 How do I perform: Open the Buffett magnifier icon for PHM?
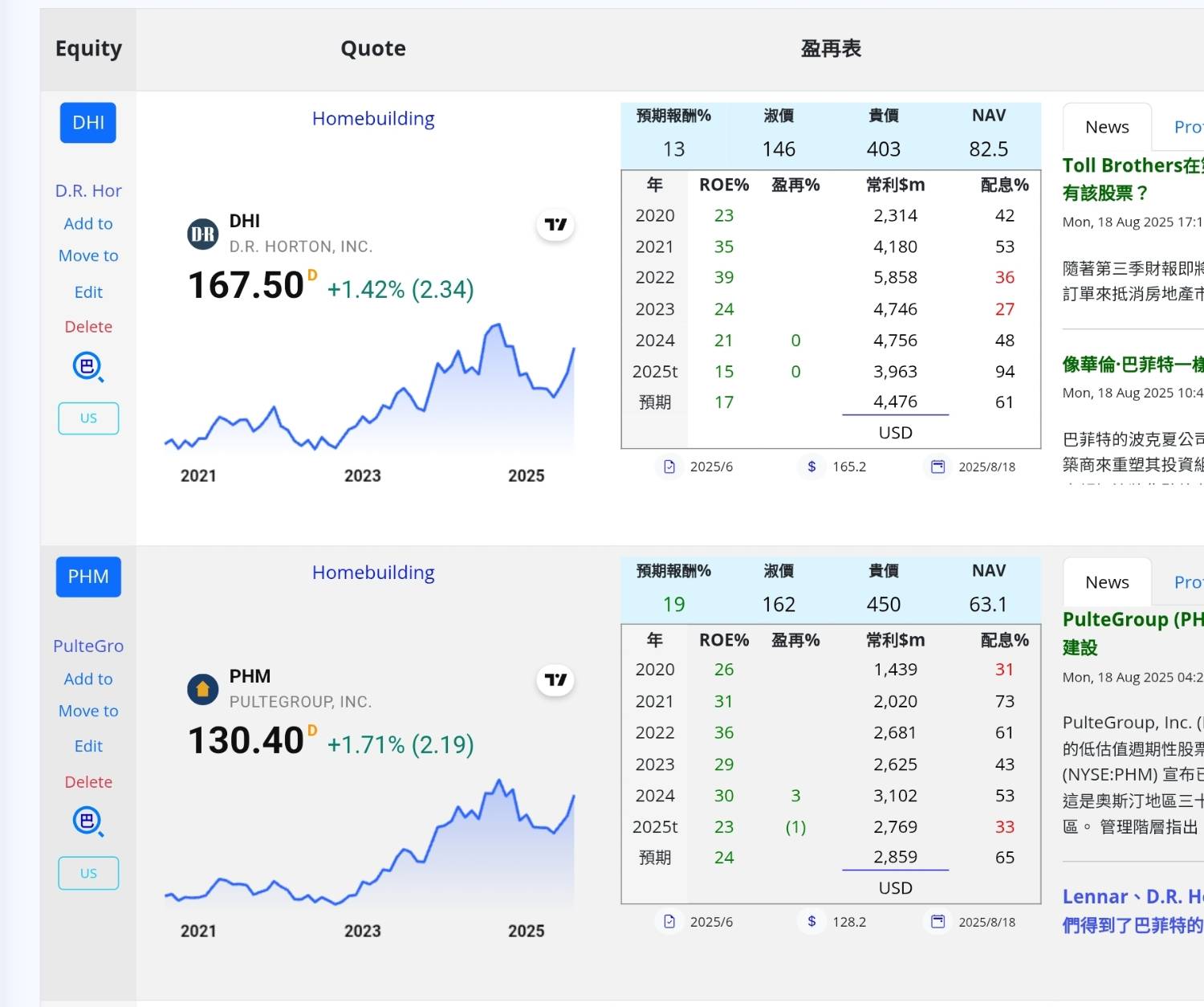click(x=88, y=821)
